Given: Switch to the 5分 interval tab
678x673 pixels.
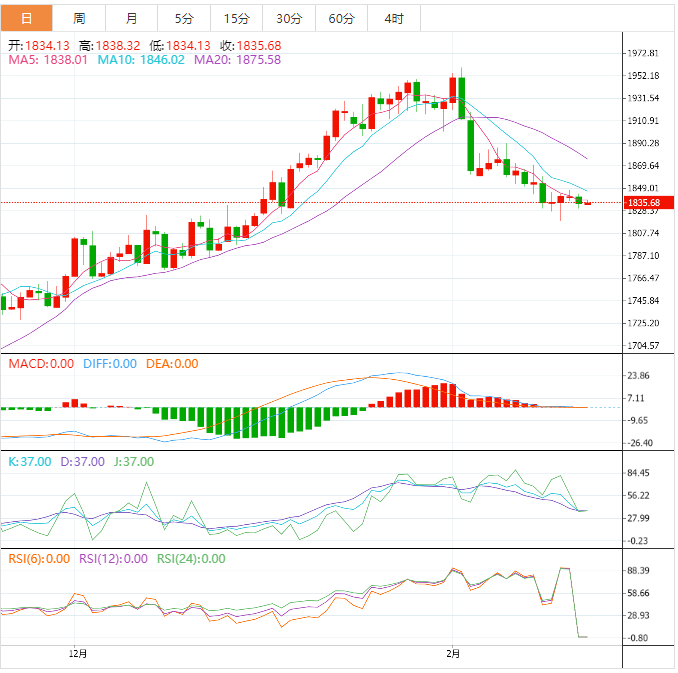Looking at the screenshot, I should (x=184, y=18).
